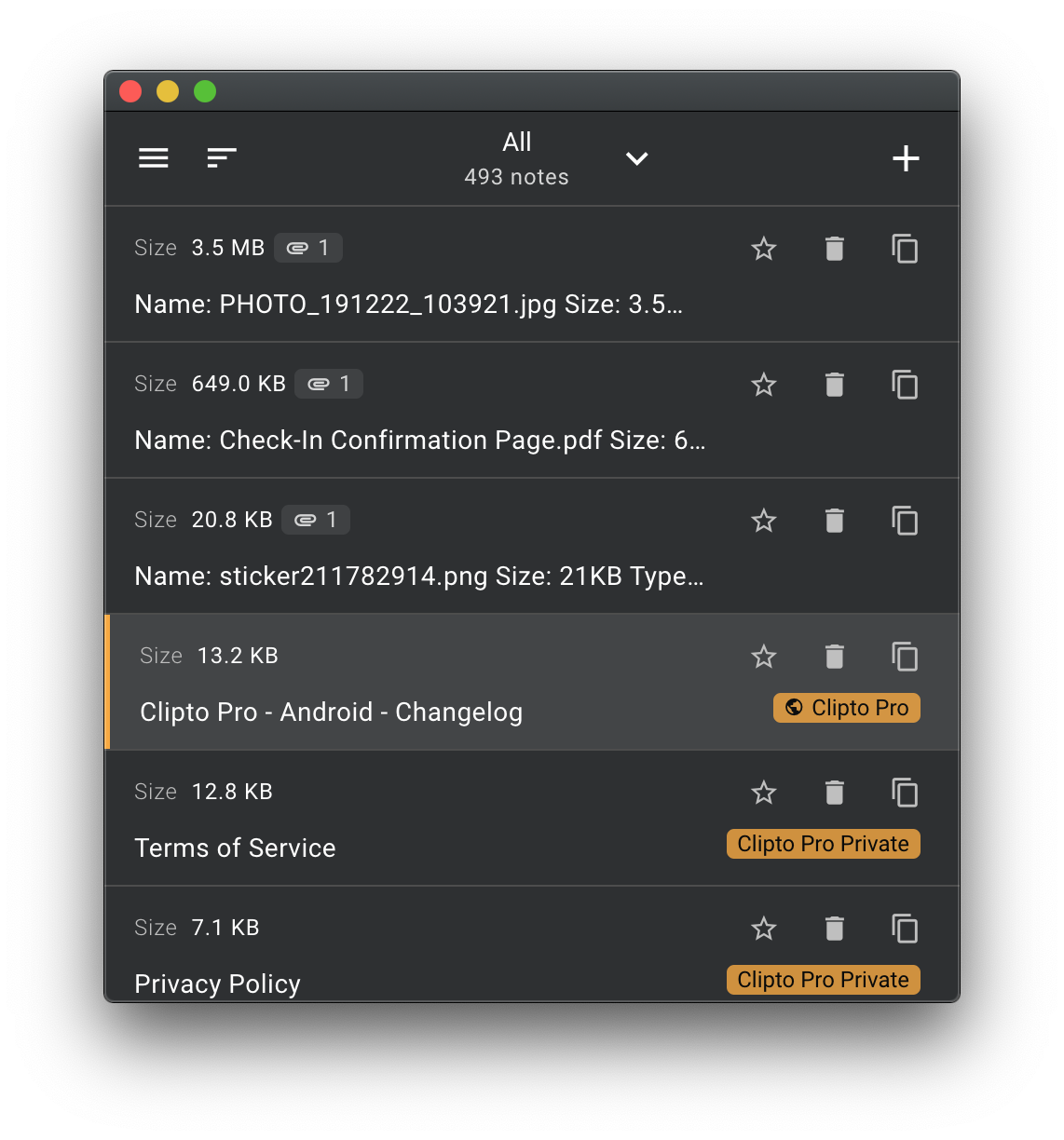This screenshot has width=1064, height=1140.
Task: Open attachment badge on 3.5 MB note
Action: coord(308,248)
